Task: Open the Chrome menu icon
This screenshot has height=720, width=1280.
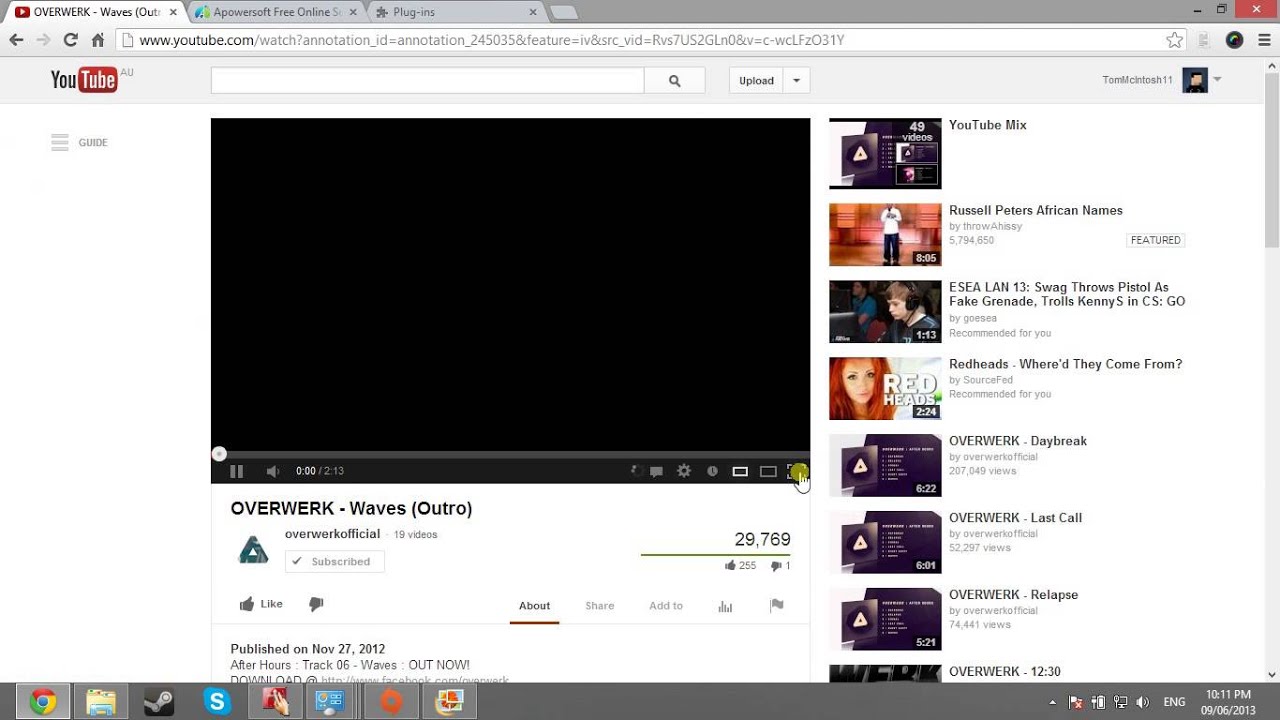Action: coord(1263,40)
